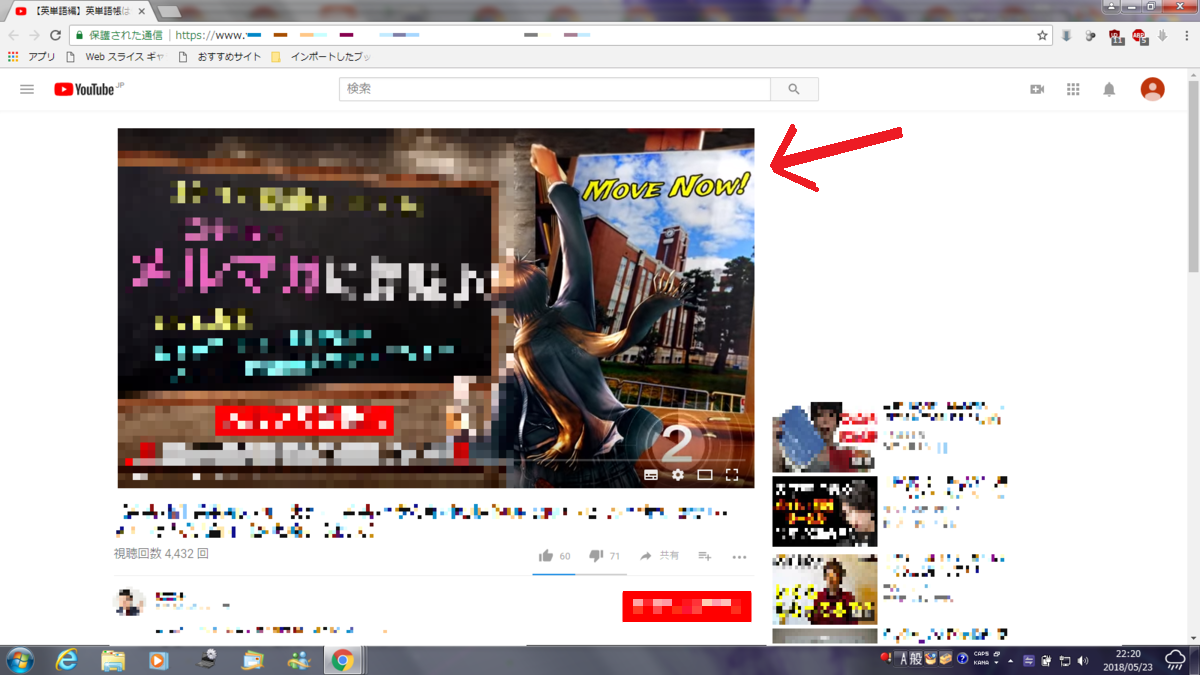Toggle subtitles on the video player
This screenshot has height=675, width=1200.
tap(651, 474)
